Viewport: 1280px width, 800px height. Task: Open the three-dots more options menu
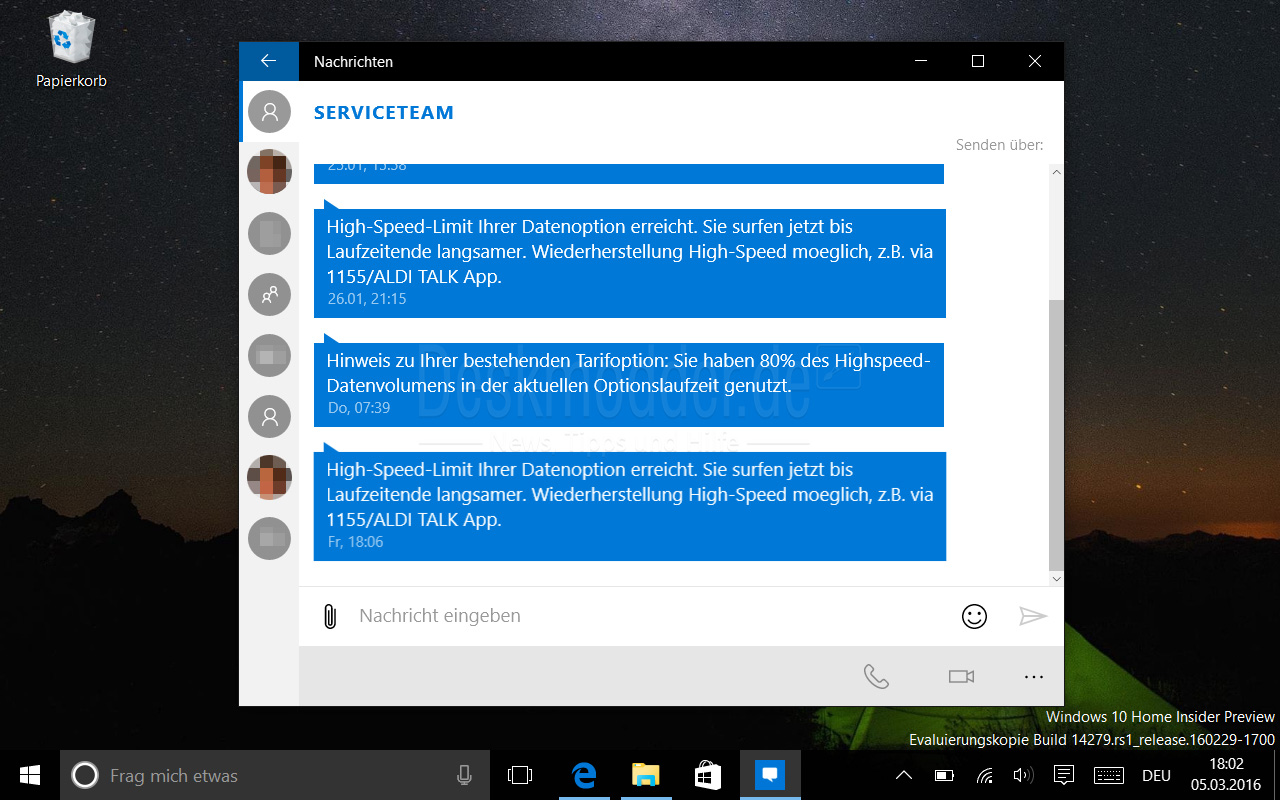[x=1034, y=677]
